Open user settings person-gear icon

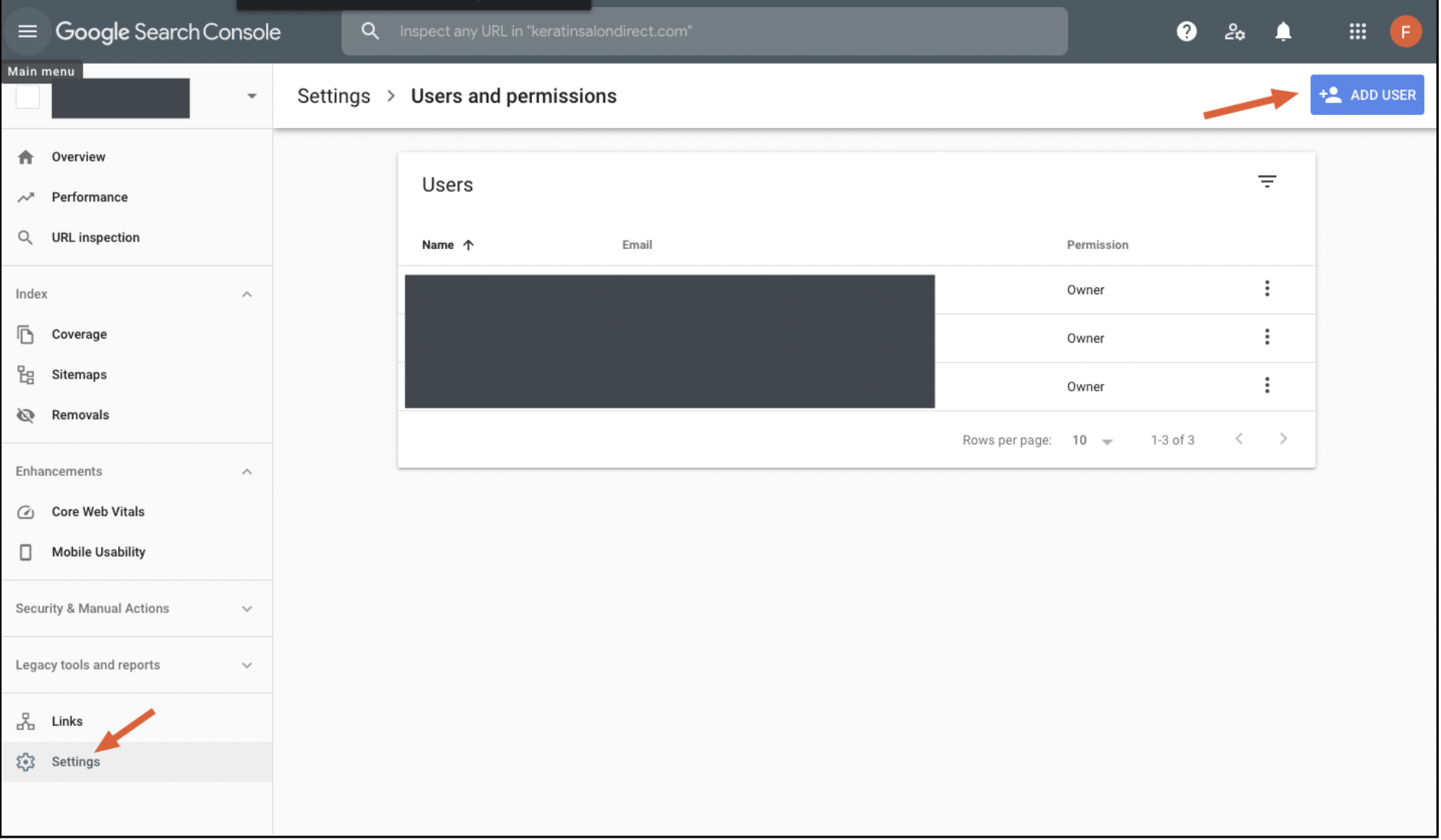(1234, 31)
